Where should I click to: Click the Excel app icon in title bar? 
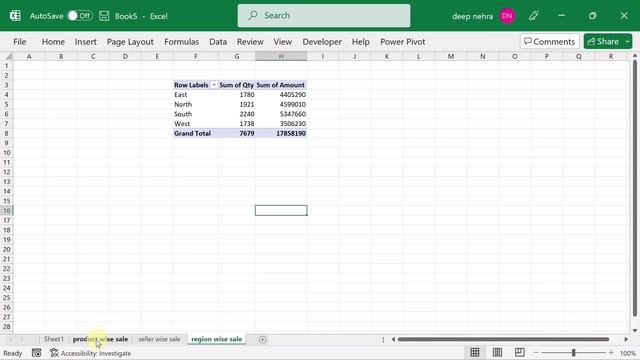(15, 16)
